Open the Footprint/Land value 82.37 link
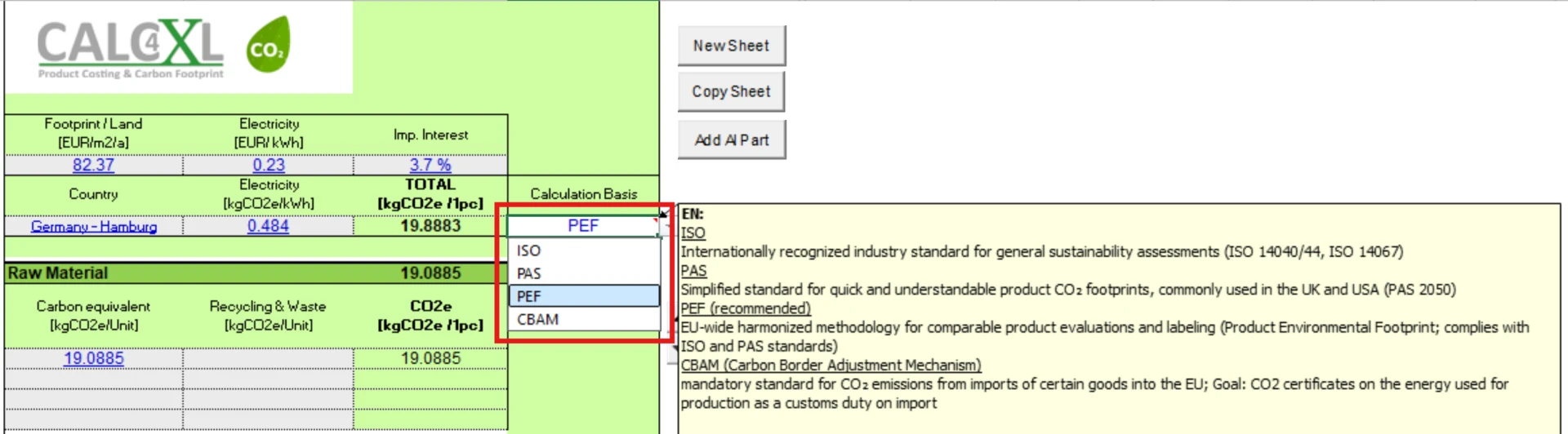The image size is (1568, 434). 93,165
